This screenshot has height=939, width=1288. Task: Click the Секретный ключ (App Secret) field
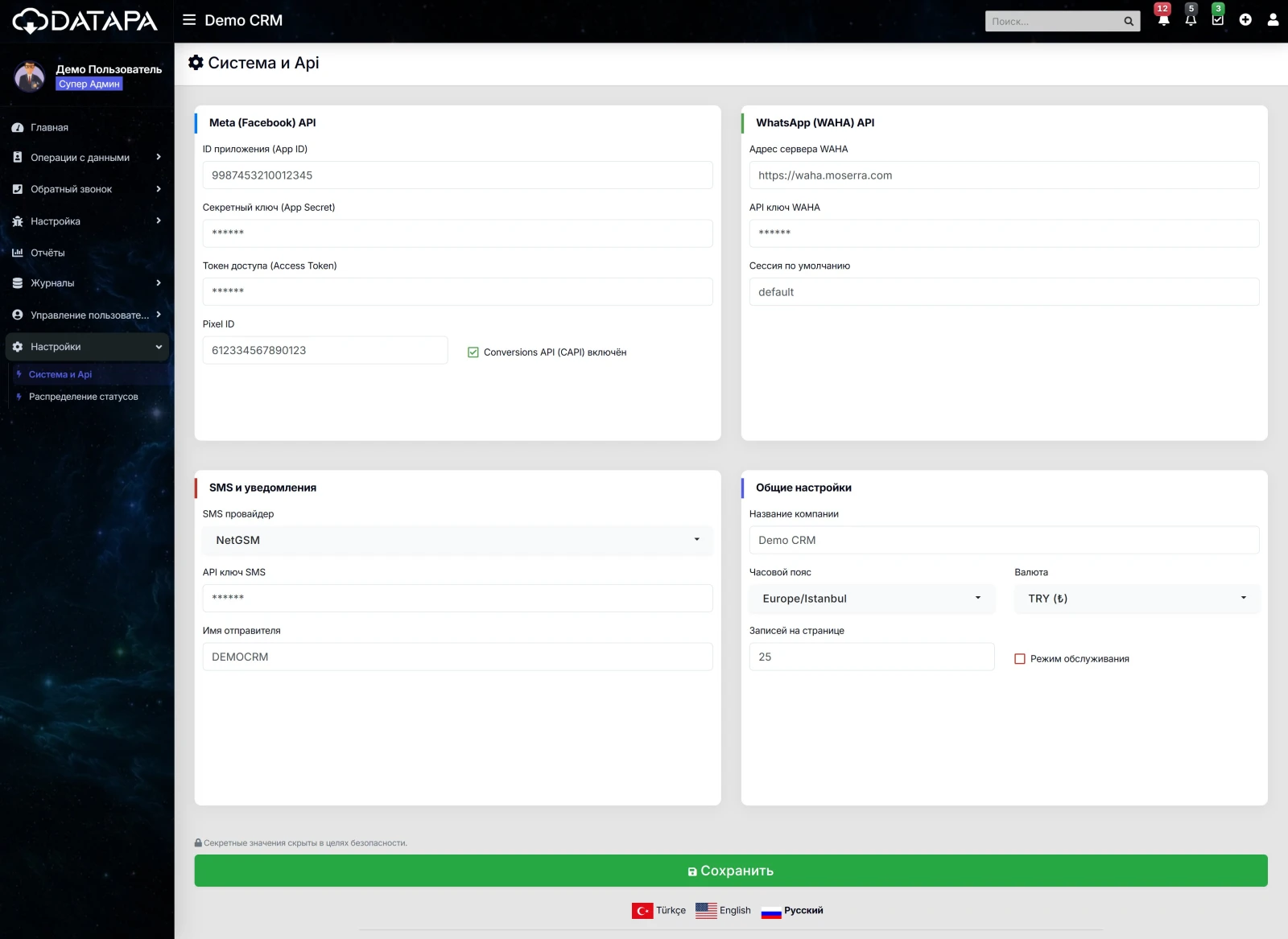(x=457, y=233)
